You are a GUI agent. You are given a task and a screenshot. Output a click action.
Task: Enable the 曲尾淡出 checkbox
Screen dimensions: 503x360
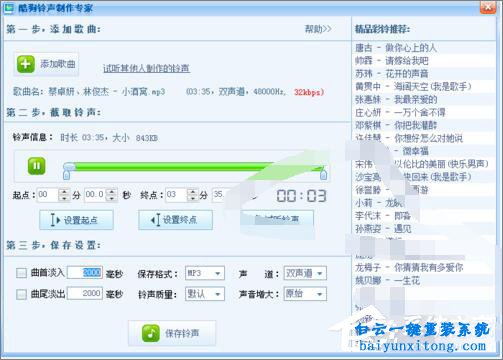point(21,294)
